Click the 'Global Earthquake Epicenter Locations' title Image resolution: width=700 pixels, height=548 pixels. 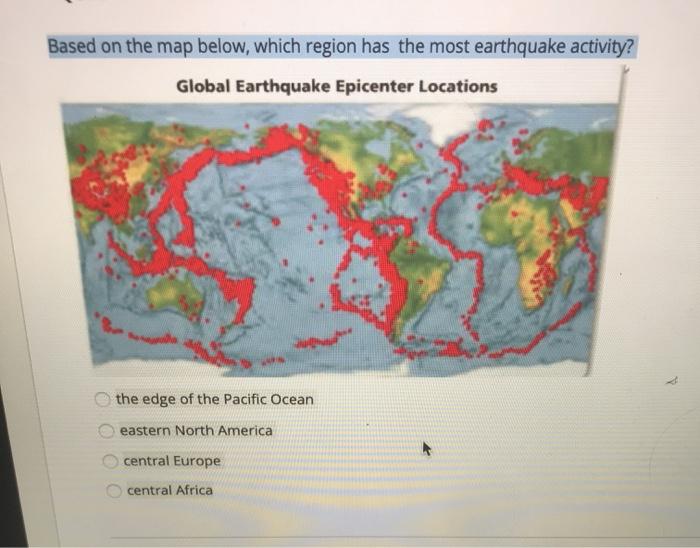(337, 86)
